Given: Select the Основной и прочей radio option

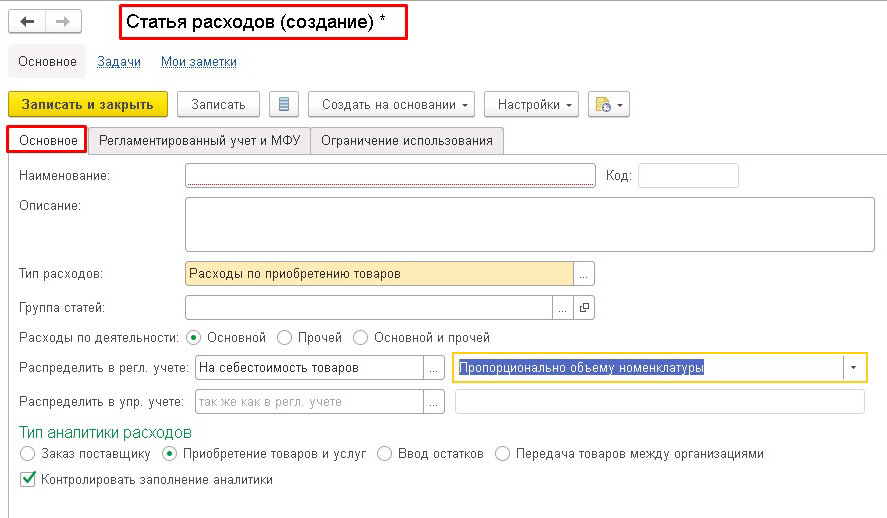Looking at the screenshot, I should [360, 338].
